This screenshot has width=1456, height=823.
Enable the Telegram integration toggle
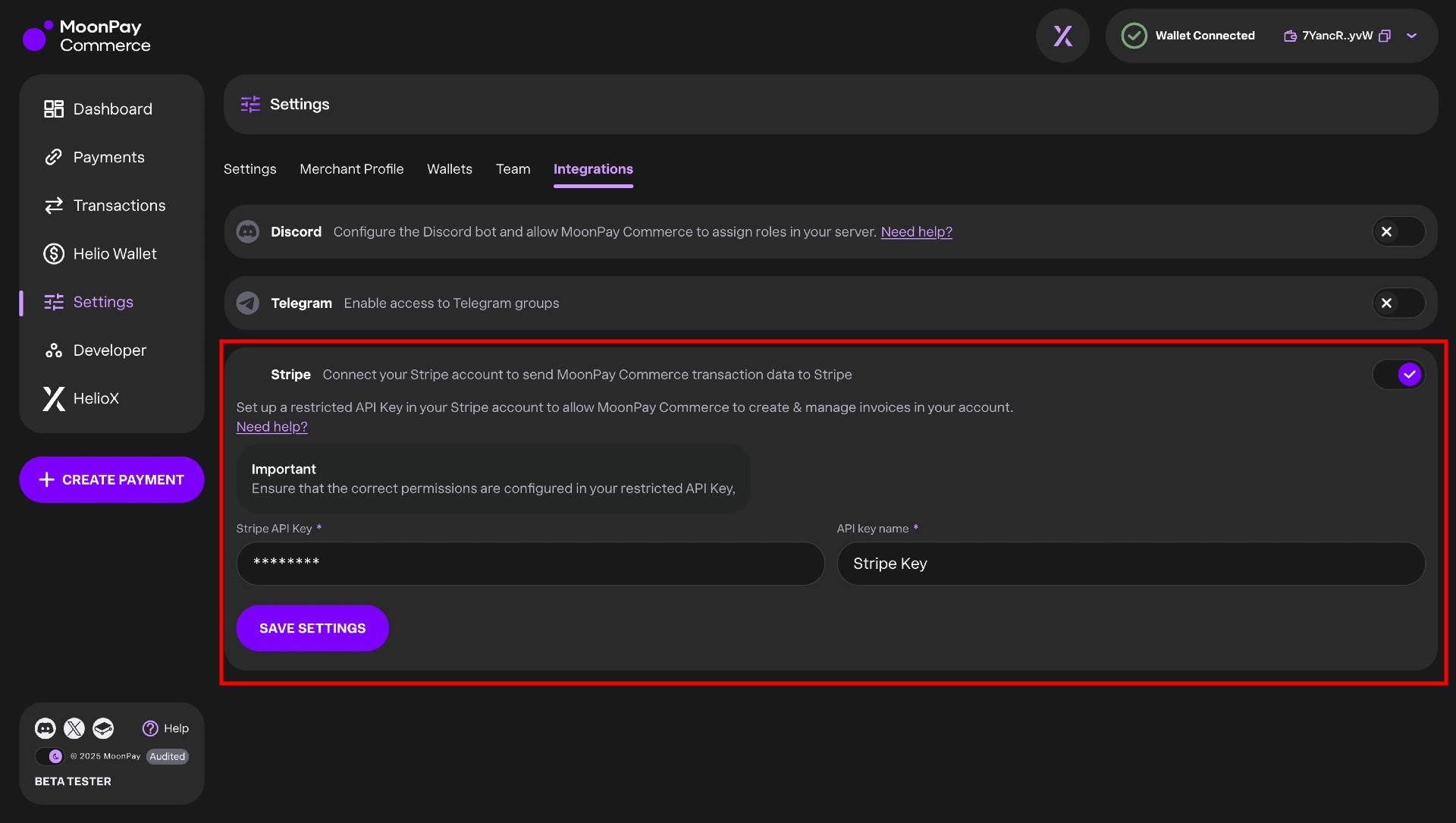[x=1398, y=303]
